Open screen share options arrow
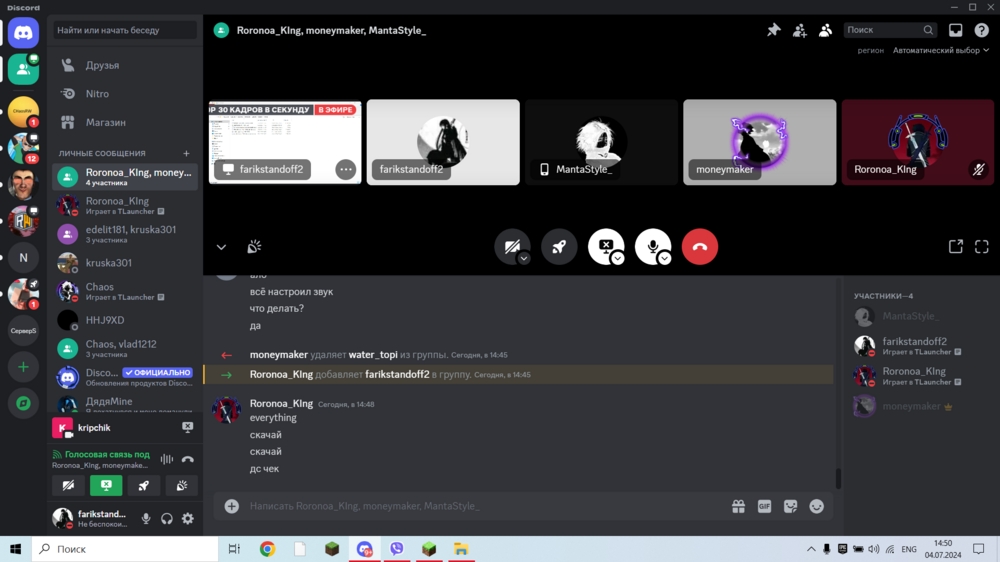The width and height of the screenshot is (1000, 562). tap(617, 258)
